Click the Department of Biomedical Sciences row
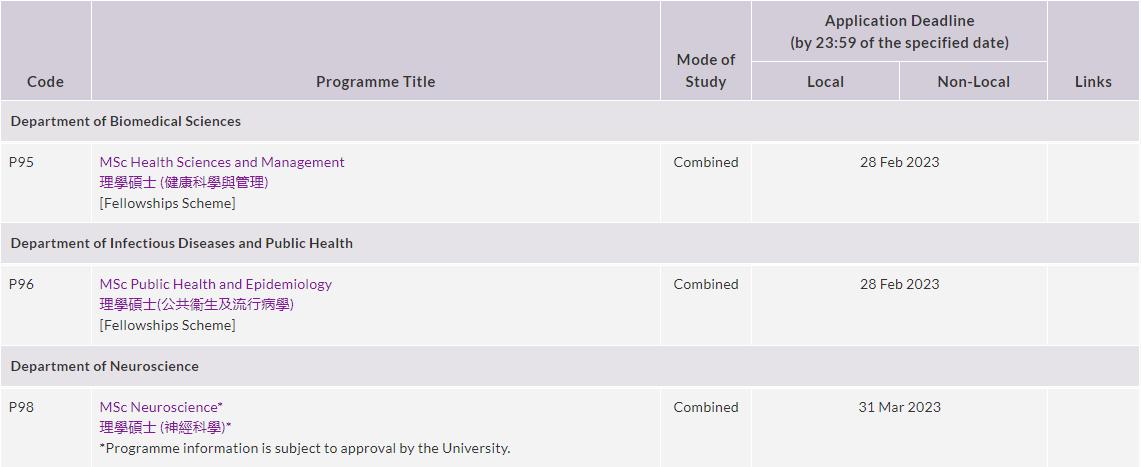The height and width of the screenshot is (467, 1141). [x=126, y=121]
